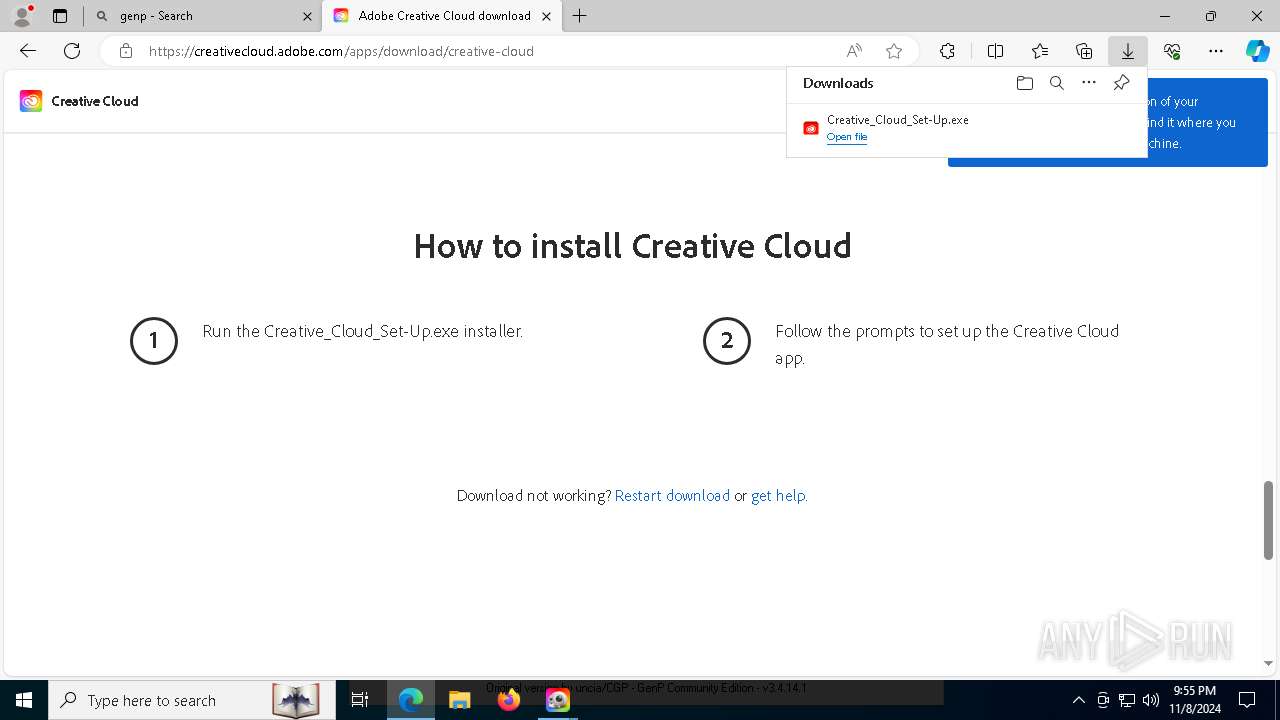1280x720 pixels.
Task: Open the Collections icon
Action: point(1084,51)
